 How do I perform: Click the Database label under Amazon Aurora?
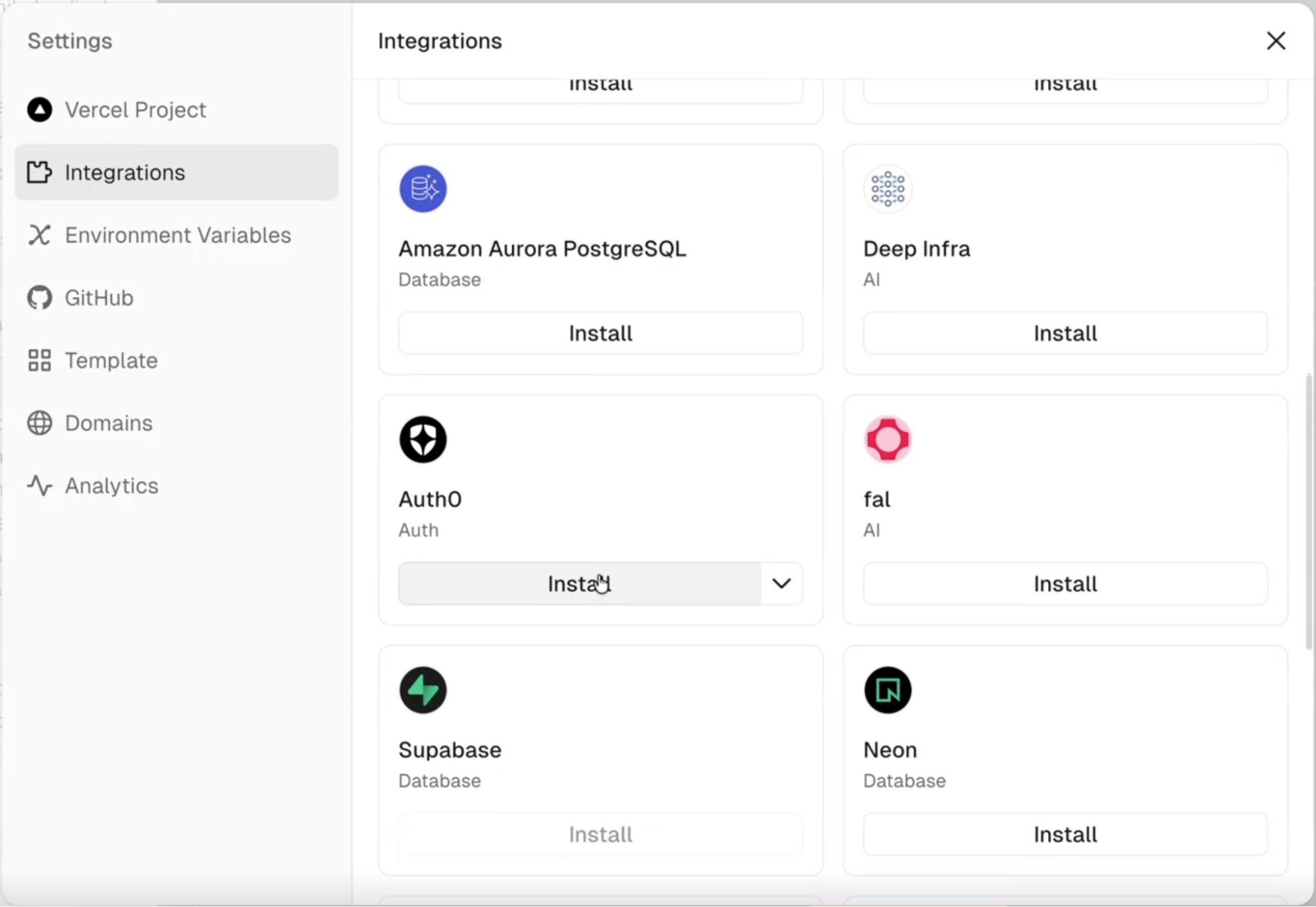439,280
